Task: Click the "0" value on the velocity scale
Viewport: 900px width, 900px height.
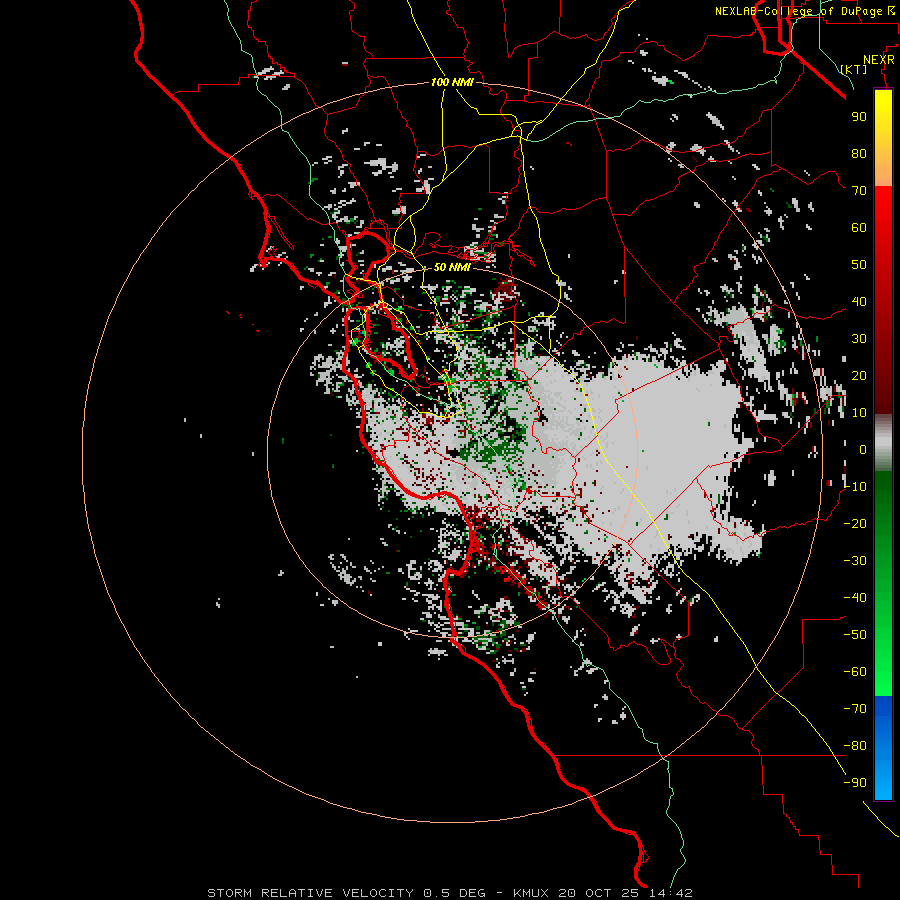Action: click(x=863, y=449)
